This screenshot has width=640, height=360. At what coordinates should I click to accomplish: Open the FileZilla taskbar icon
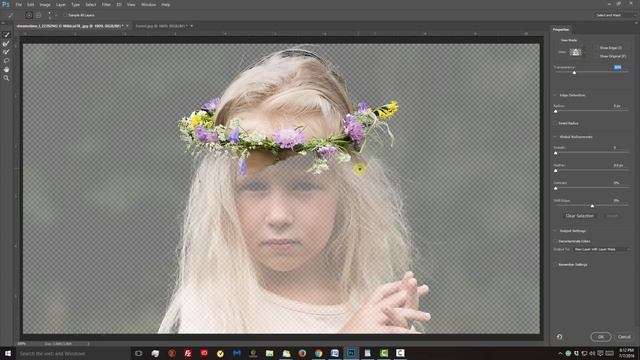pos(188,353)
